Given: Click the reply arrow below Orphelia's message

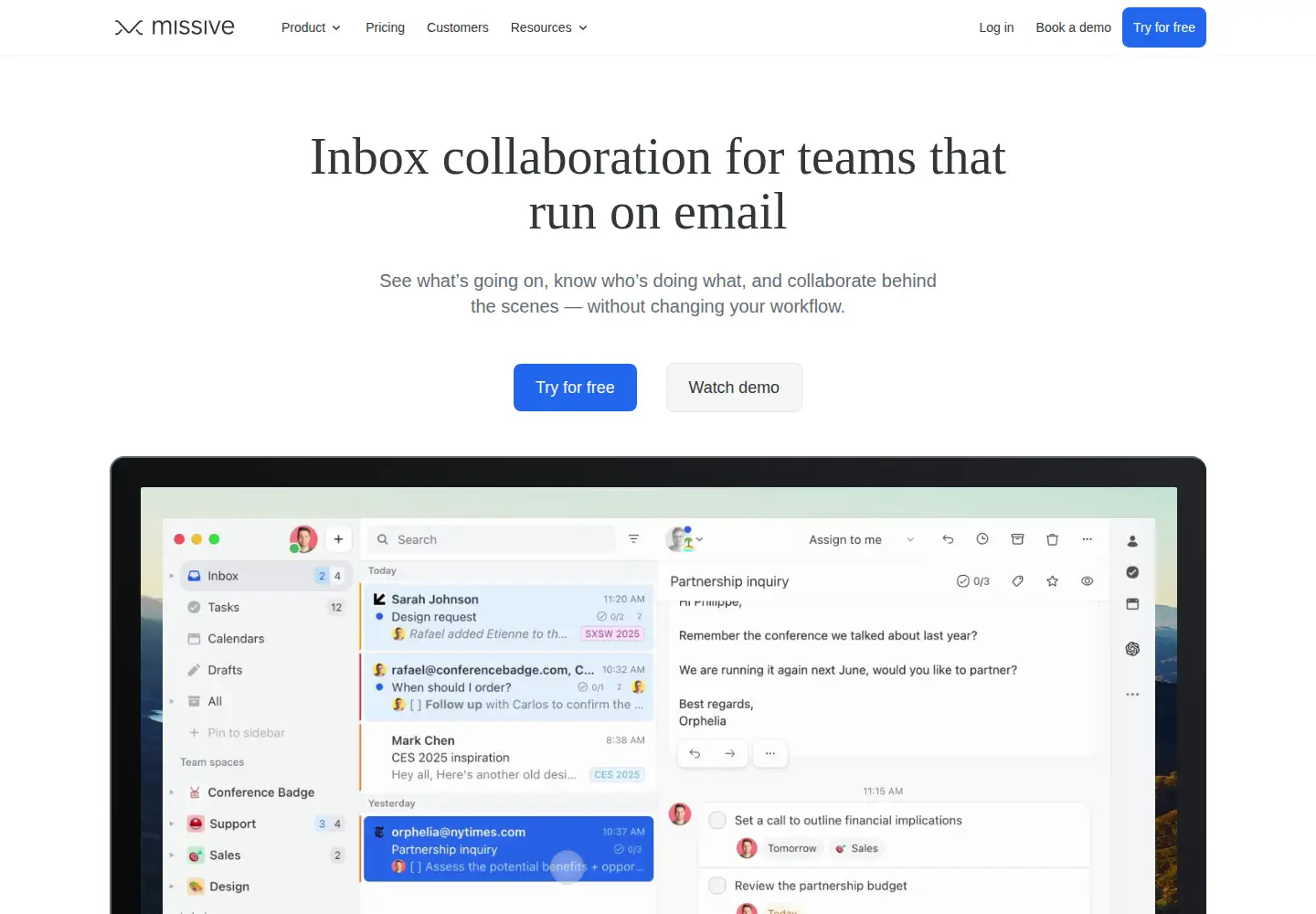Looking at the screenshot, I should tap(695, 754).
